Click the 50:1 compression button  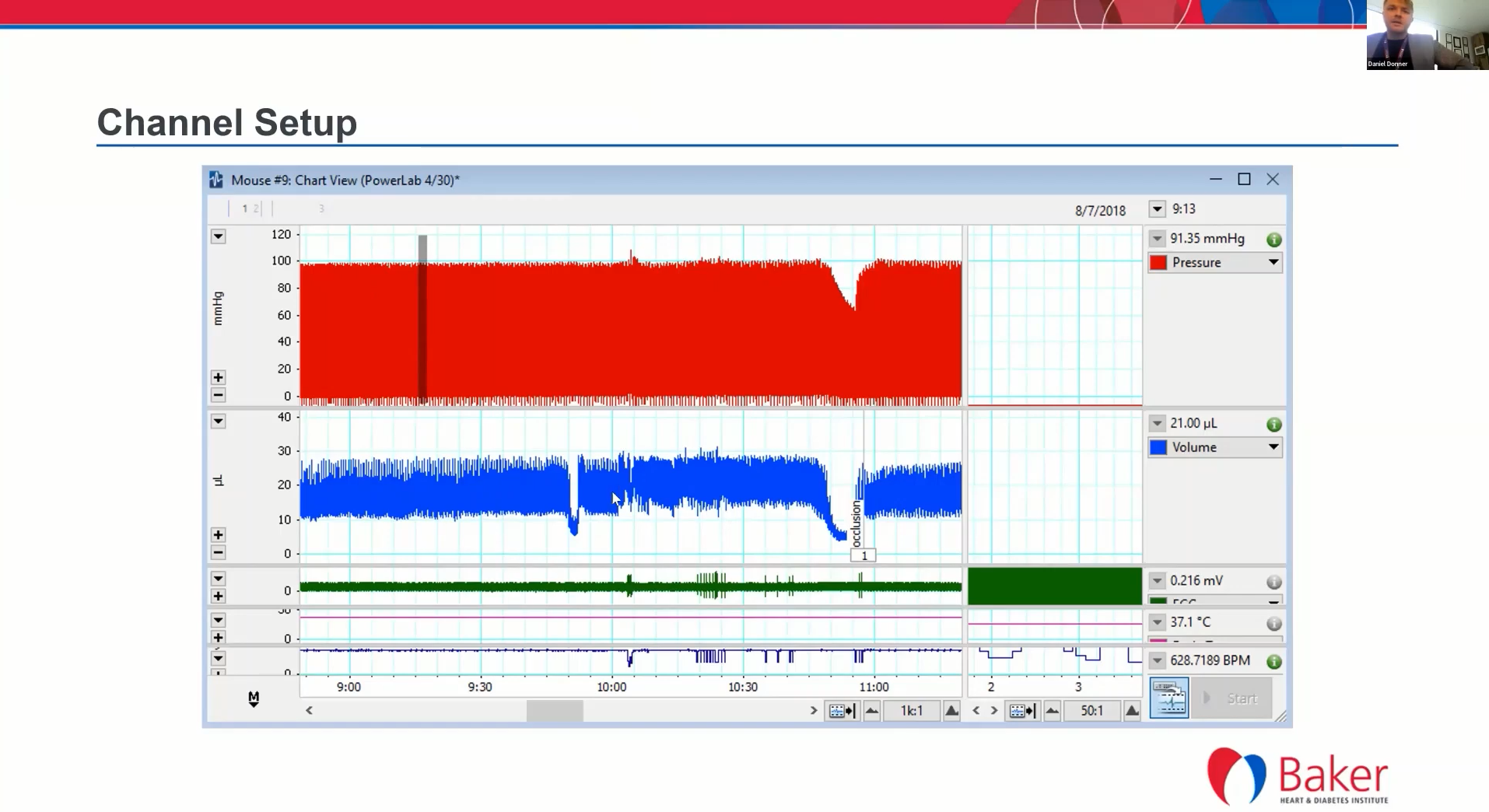pyautogui.click(x=1091, y=711)
